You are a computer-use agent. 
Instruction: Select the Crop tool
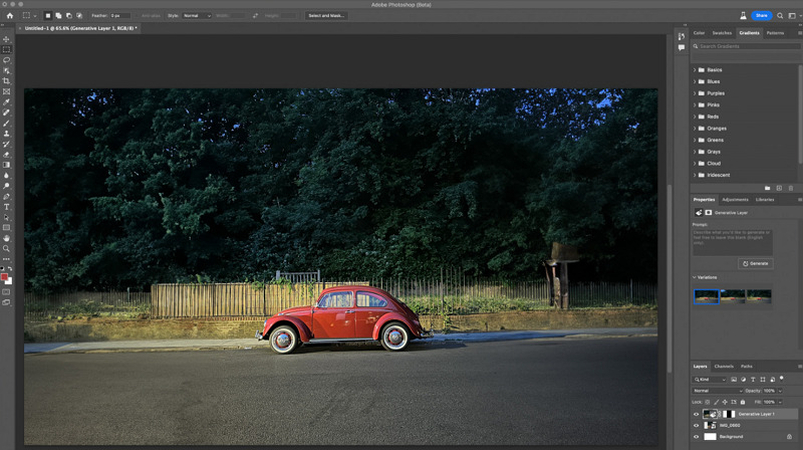pos(6,81)
